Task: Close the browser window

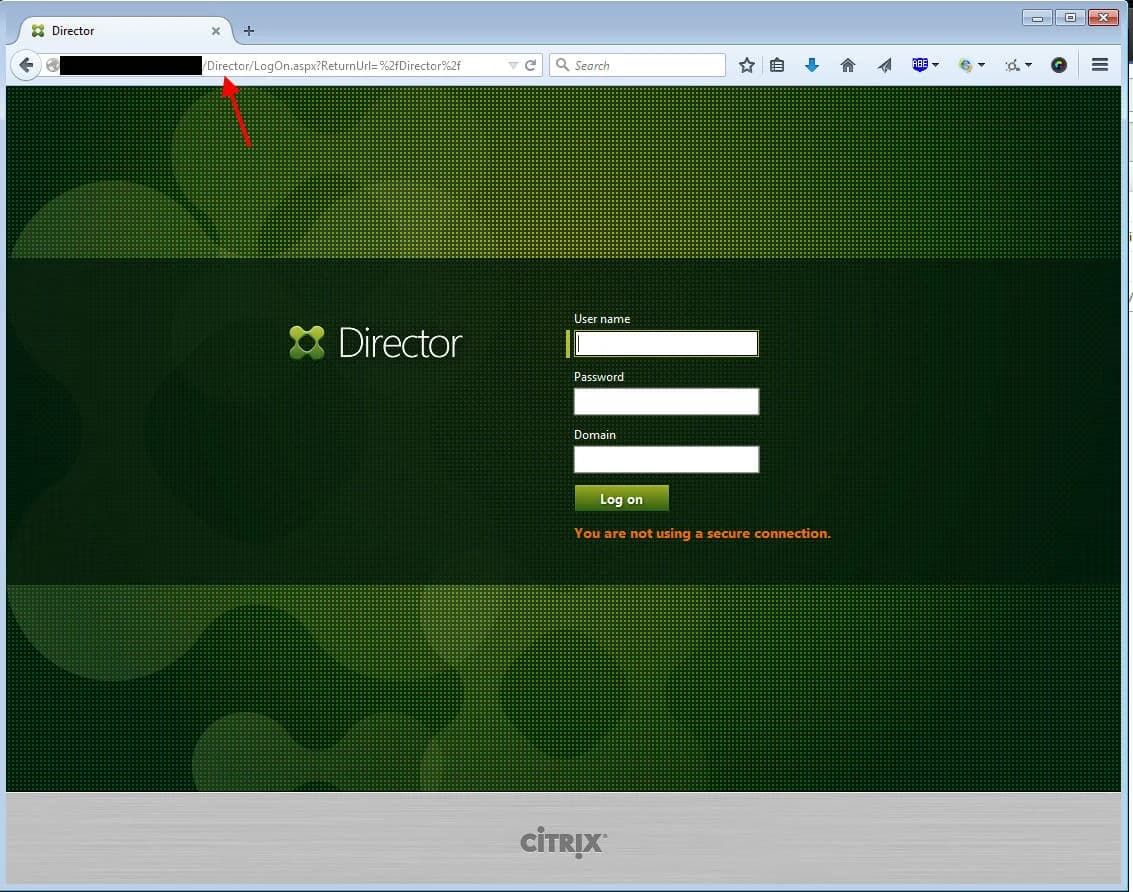Action: (1103, 17)
